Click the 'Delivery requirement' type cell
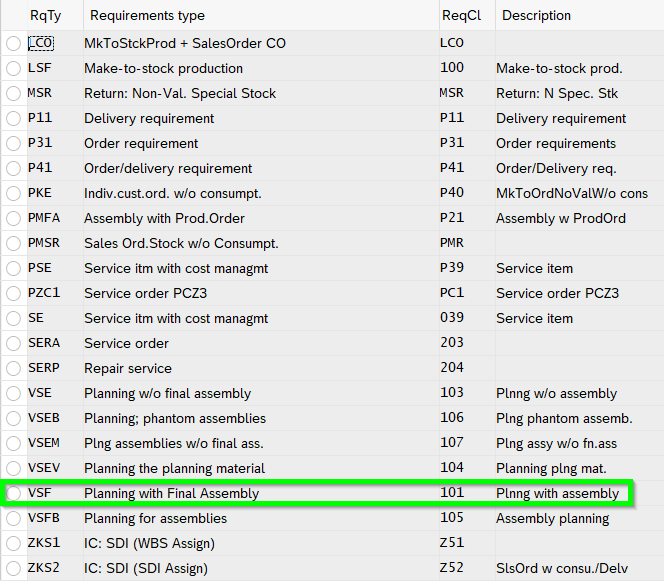 point(149,118)
